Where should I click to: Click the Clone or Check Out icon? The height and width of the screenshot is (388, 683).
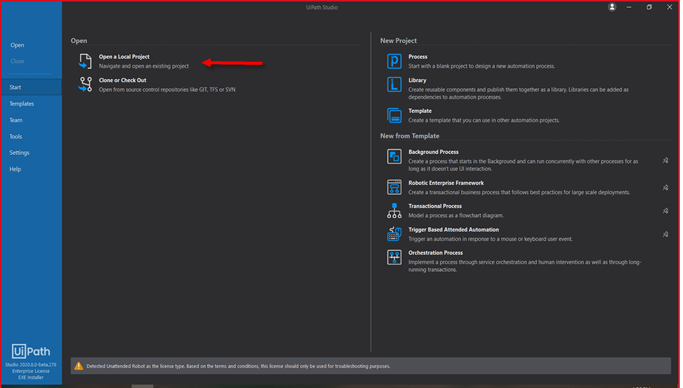[x=85, y=84]
